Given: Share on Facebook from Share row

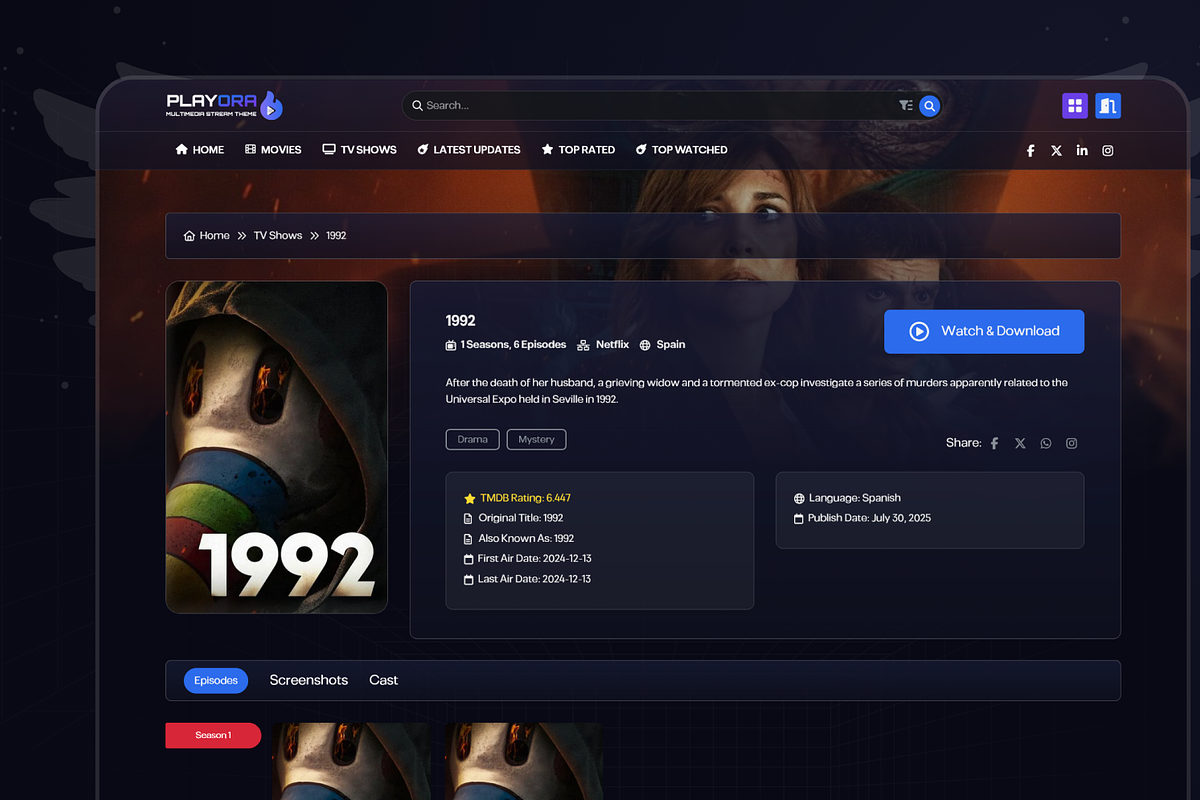Looking at the screenshot, I should tap(995, 443).
